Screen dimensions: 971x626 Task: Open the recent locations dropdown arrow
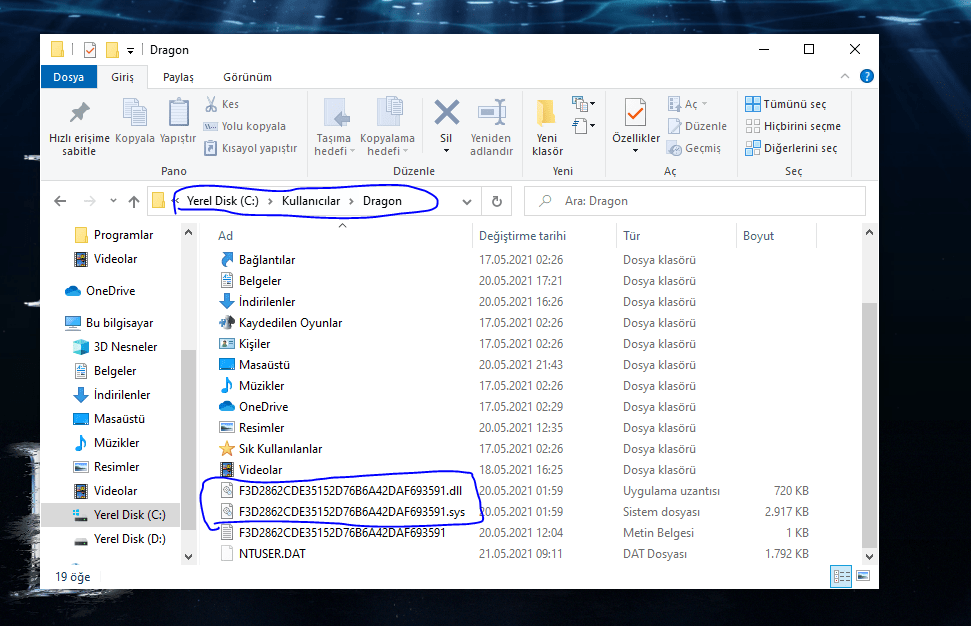(113, 201)
